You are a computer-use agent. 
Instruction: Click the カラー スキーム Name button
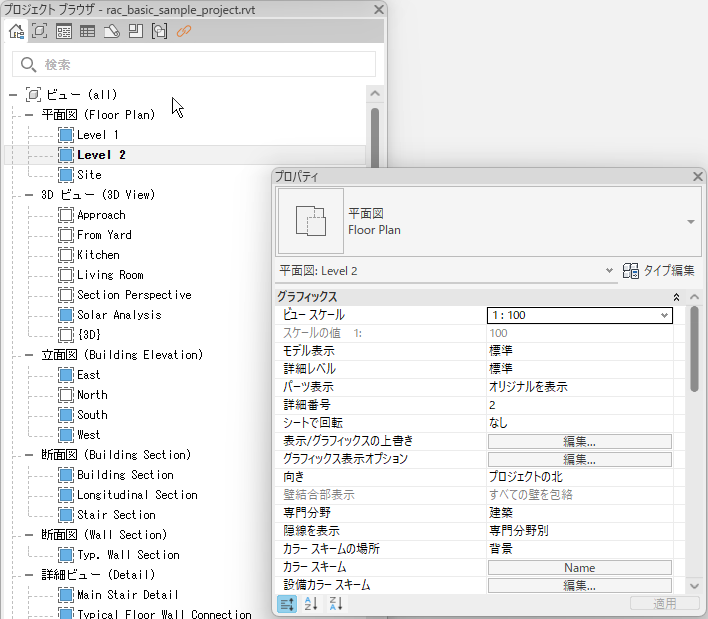point(580,568)
